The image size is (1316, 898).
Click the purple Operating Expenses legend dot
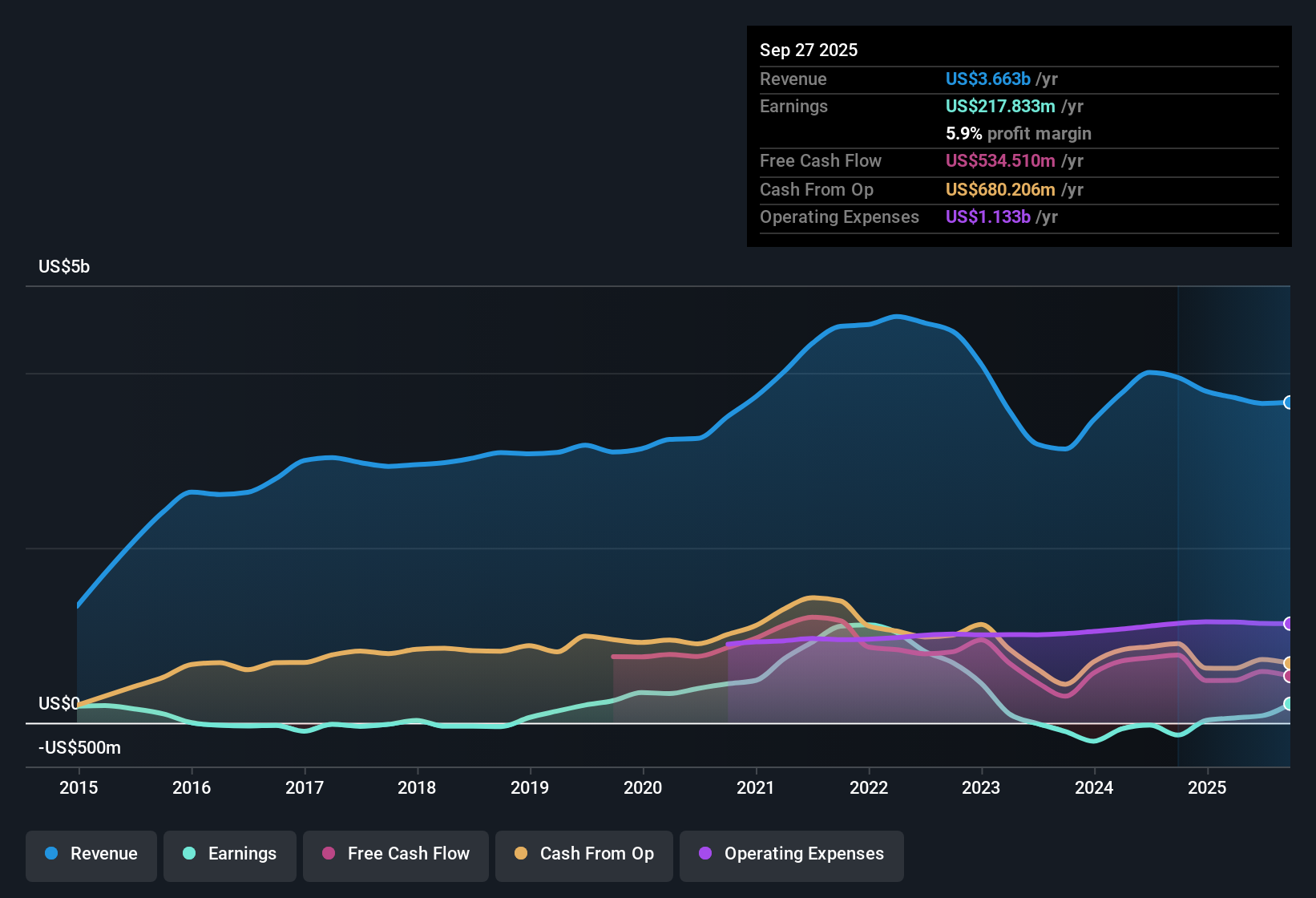(705, 853)
